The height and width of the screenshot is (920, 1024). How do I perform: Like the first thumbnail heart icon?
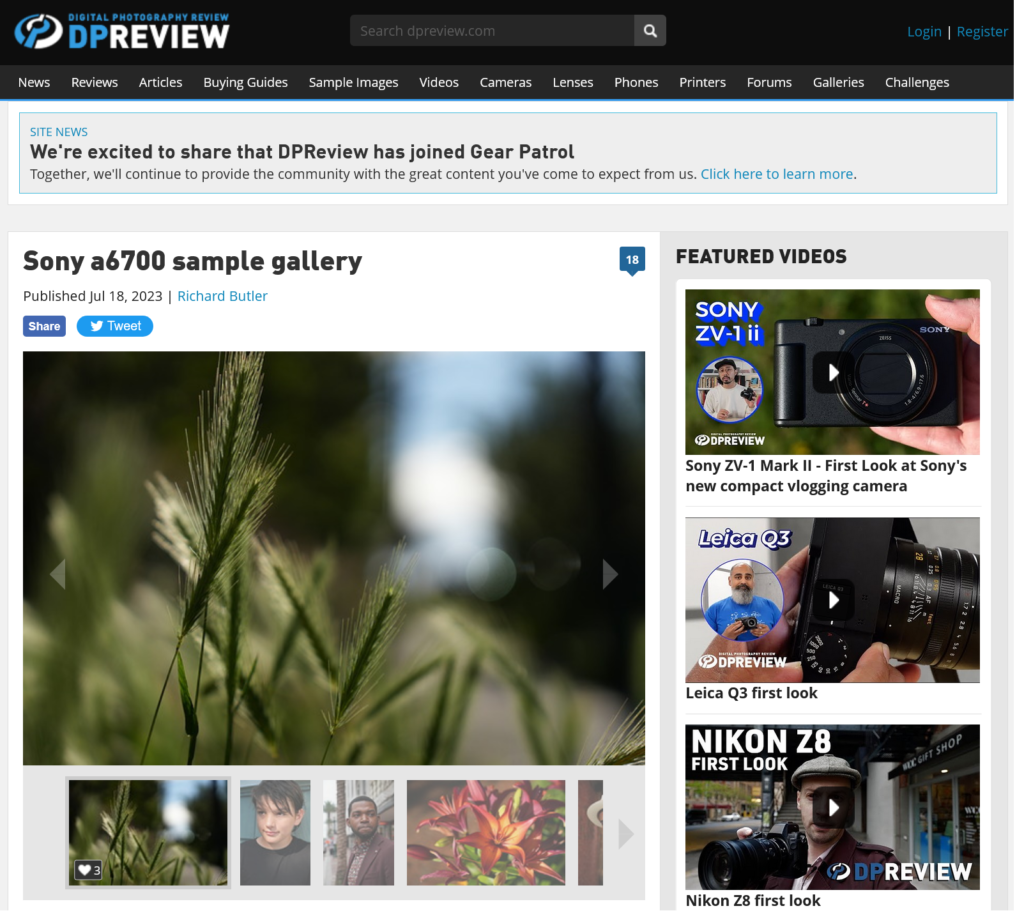83,870
